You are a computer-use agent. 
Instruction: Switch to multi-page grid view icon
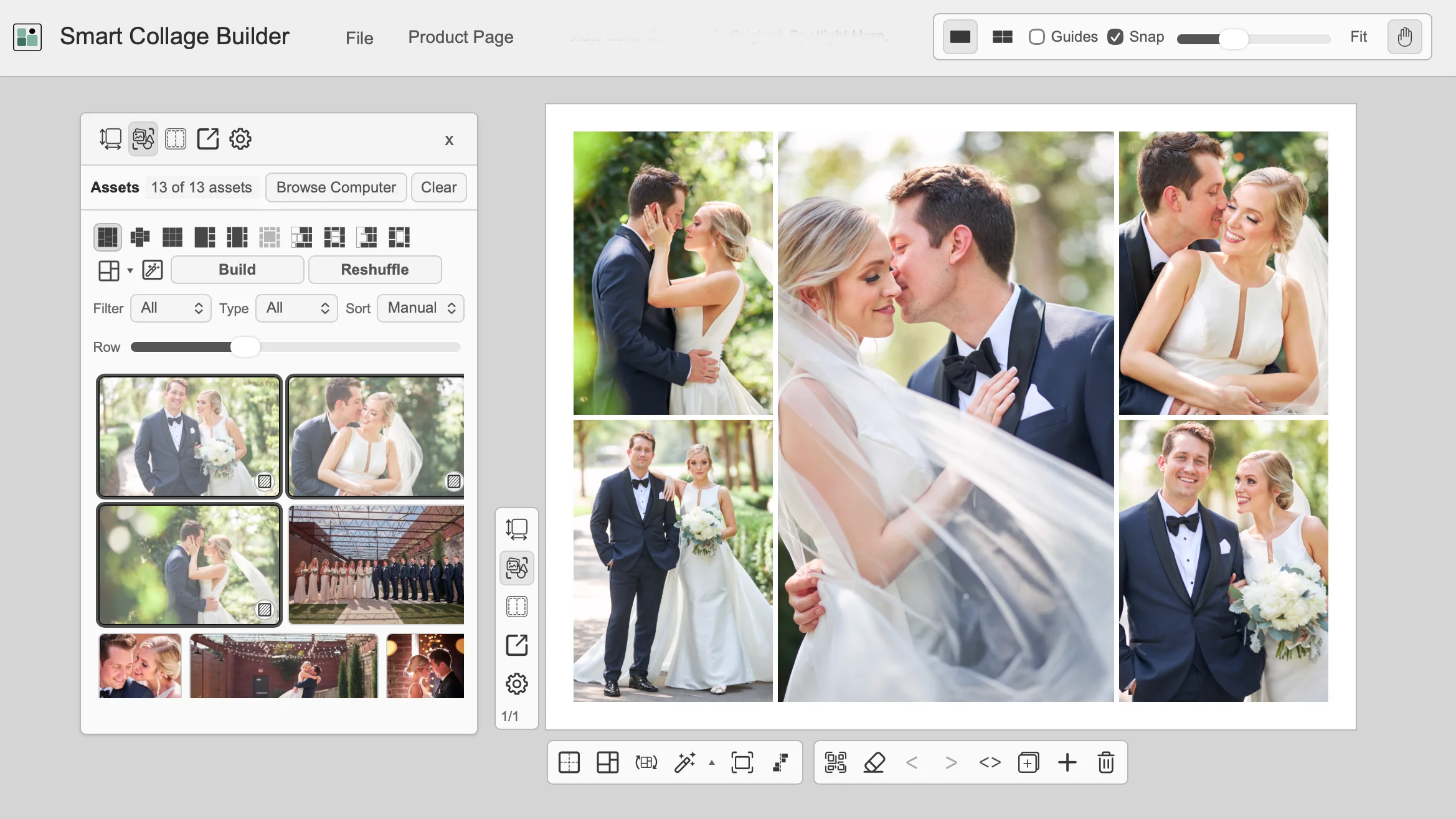[x=1002, y=37]
